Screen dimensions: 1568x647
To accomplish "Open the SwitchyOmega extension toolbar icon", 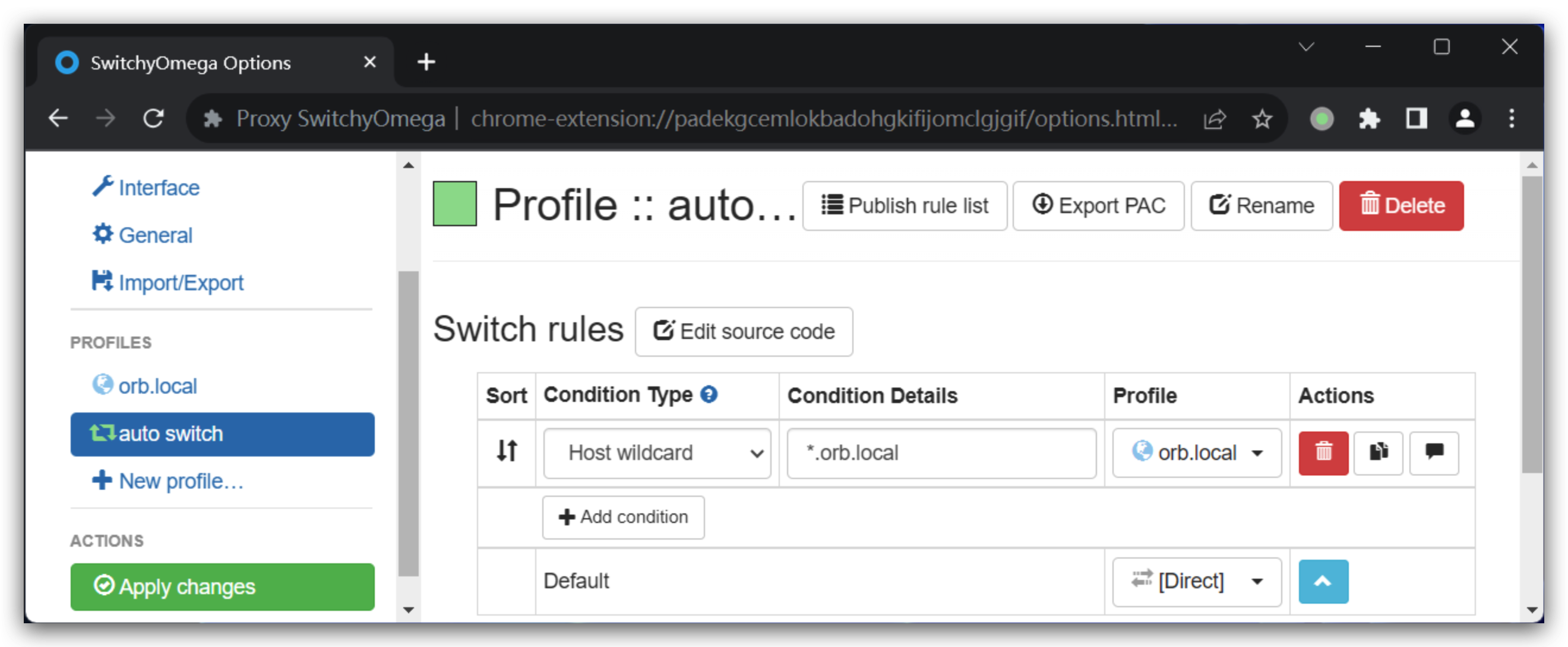I will 1322,119.
